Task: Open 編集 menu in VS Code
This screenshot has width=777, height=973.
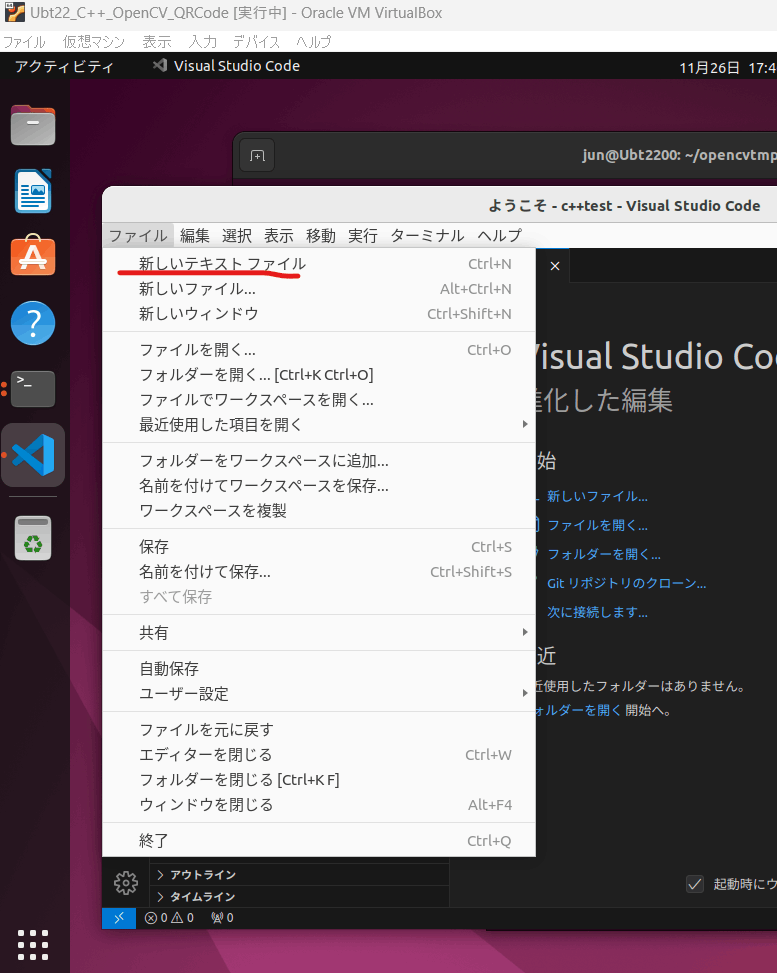Action: pyautogui.click(x=195, y=235)
